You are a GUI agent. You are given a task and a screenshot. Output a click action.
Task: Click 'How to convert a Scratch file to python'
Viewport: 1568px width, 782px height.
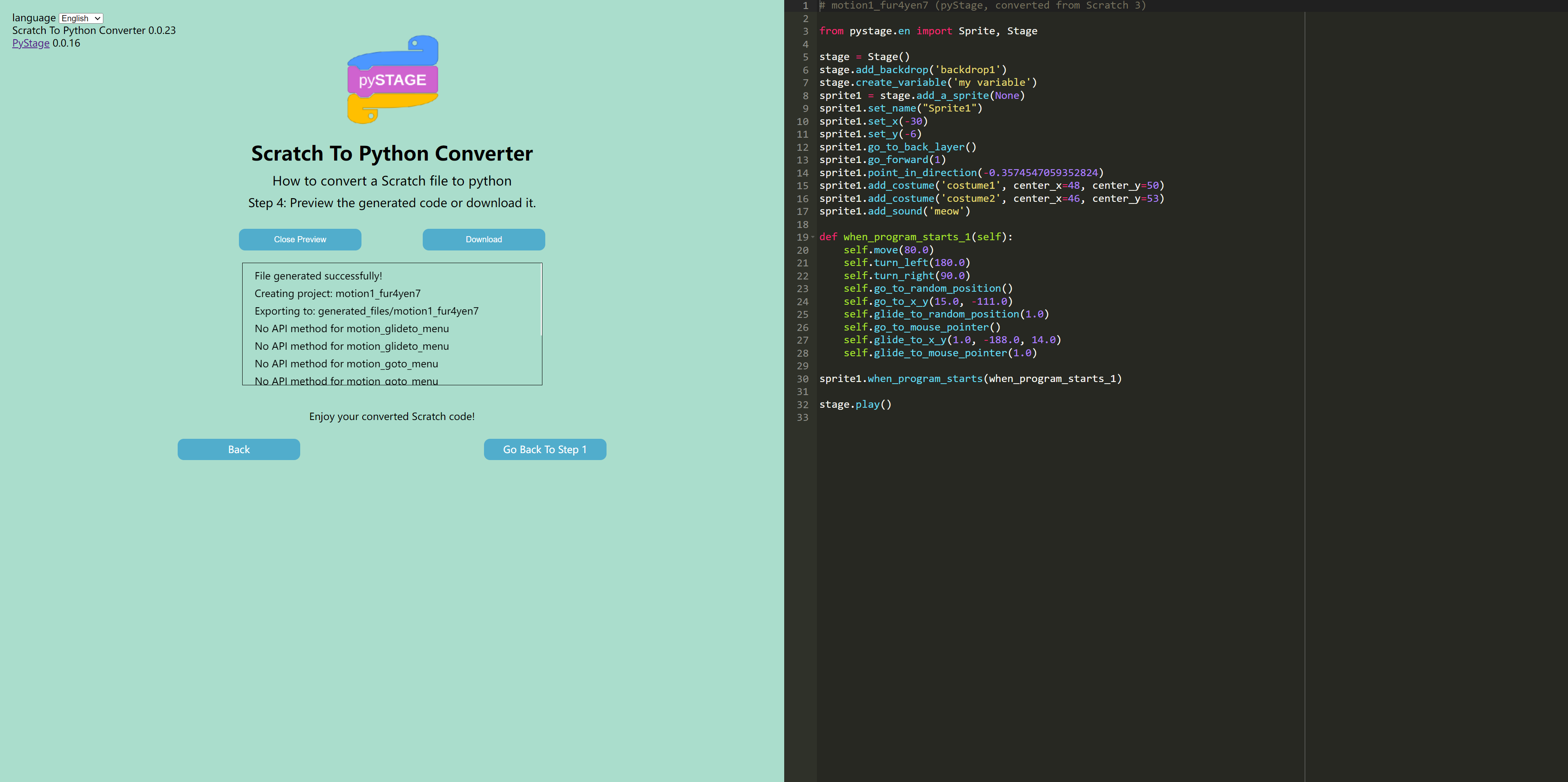tap(392, 181)
